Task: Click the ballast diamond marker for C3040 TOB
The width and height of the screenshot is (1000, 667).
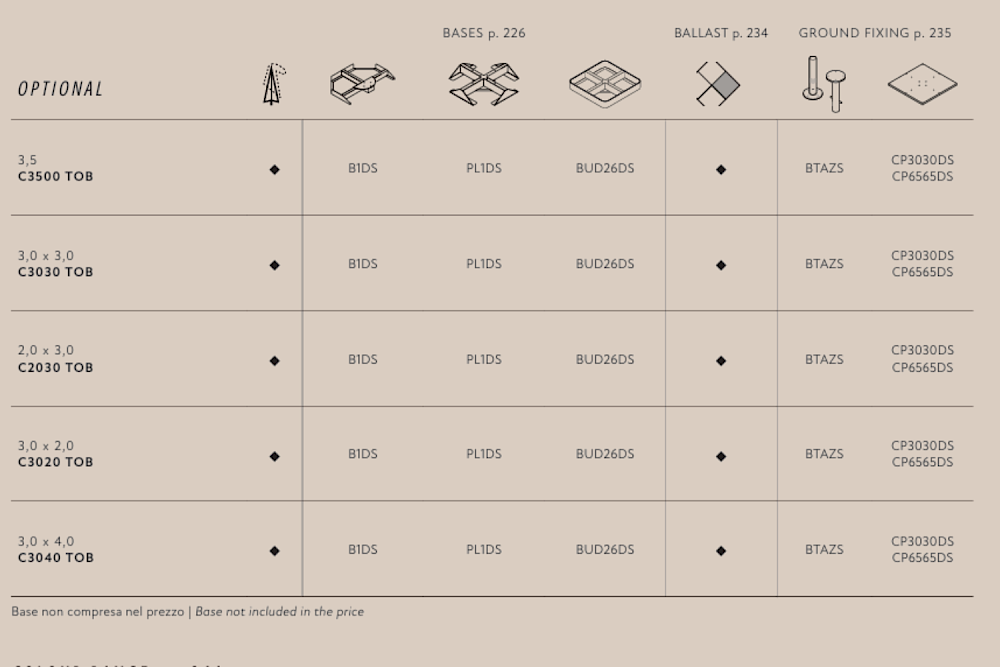Action: coord(721,550)
